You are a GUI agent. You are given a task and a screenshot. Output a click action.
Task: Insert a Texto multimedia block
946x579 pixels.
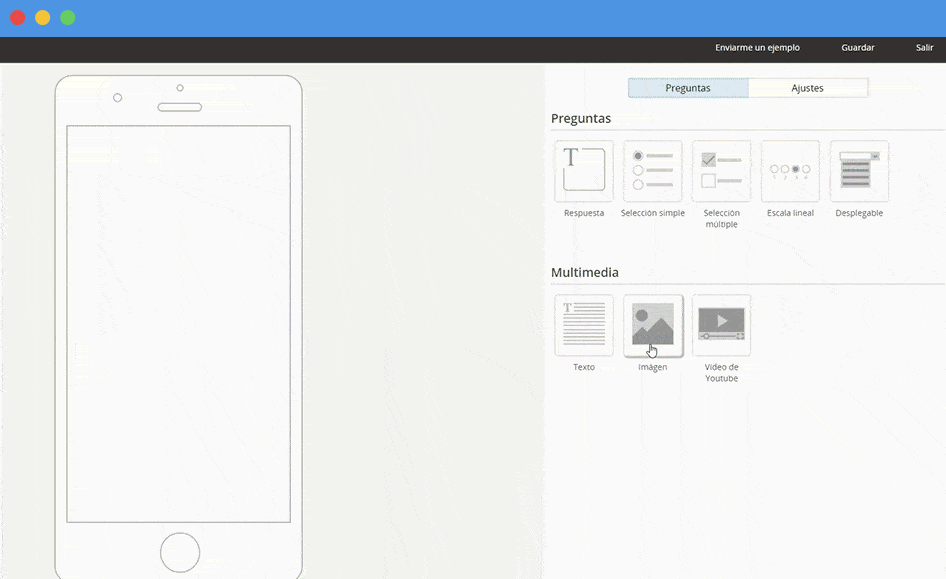click(x=583, y=324)
